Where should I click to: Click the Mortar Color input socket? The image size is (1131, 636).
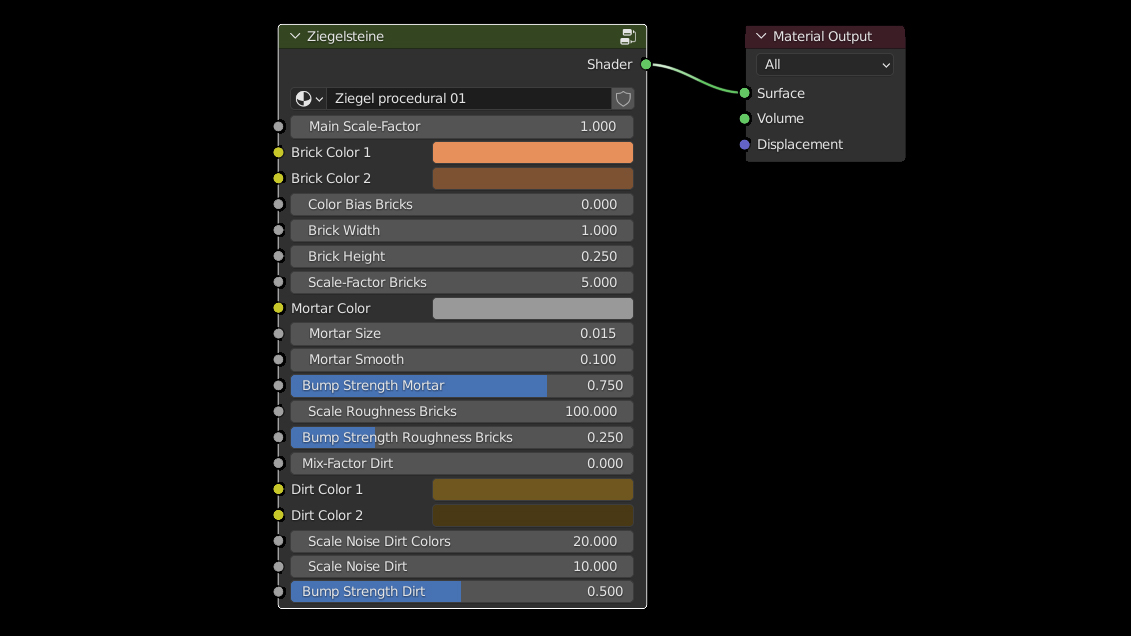pyautogui.click(x=279, y=308)
